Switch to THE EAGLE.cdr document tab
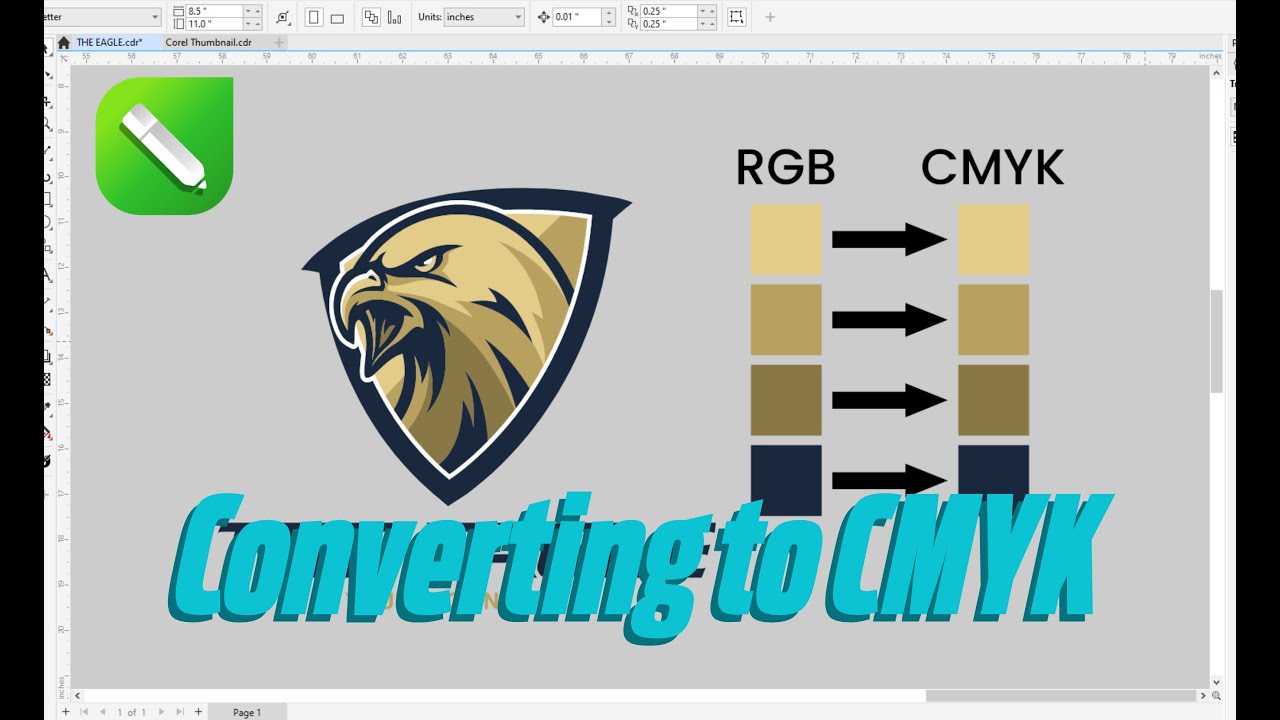This screenshot has height=720, width=1280. tap(109, 43)
